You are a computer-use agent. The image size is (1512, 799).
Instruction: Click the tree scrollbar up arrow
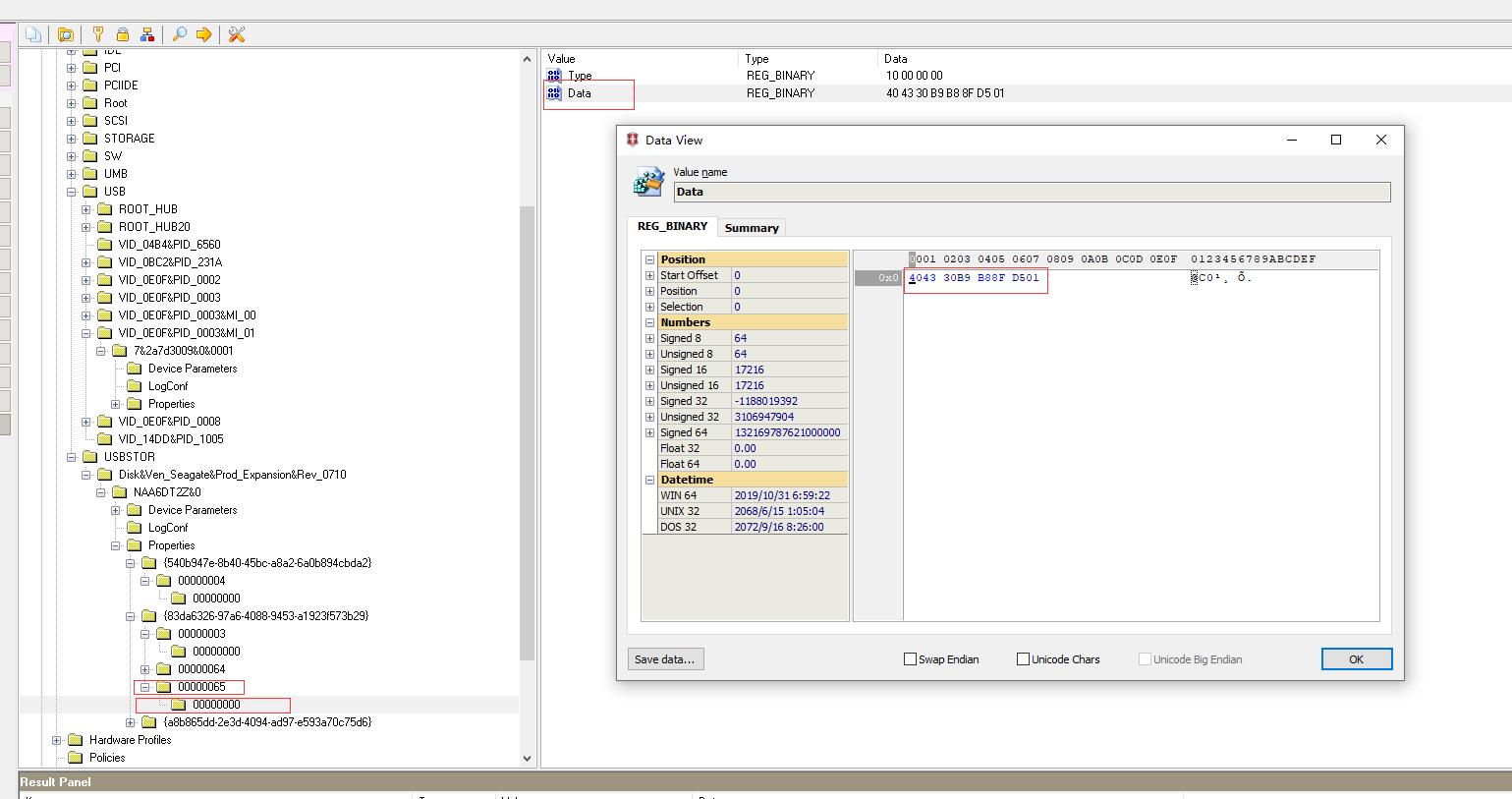point(527,59)
